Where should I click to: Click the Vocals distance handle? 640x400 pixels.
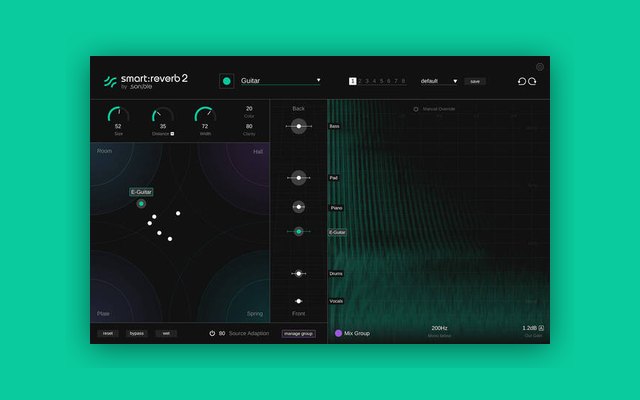[x=299, y=301]
